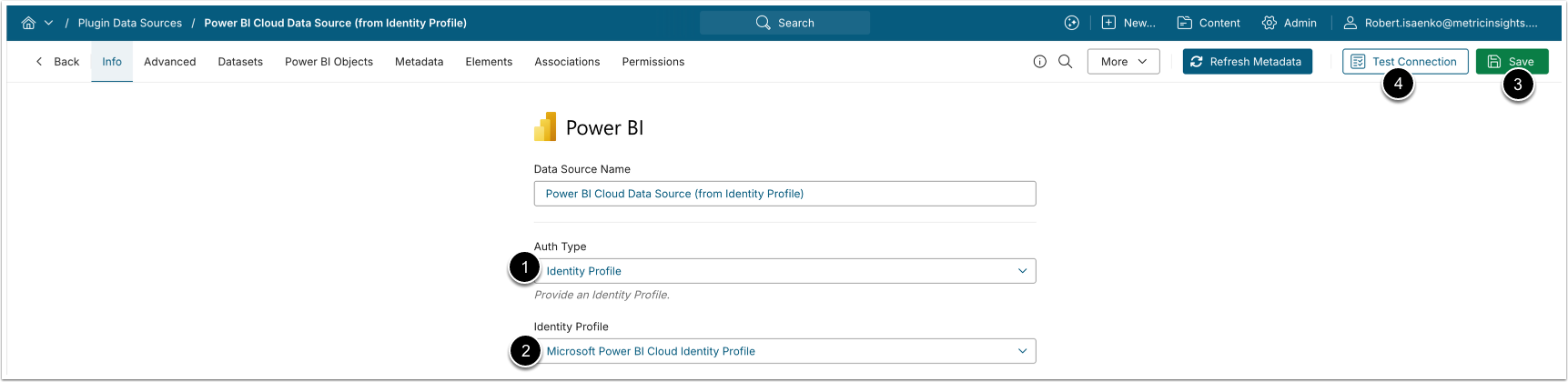
Task: Open the user account menu for Robert.isaenko
Action: point(1442,23)
